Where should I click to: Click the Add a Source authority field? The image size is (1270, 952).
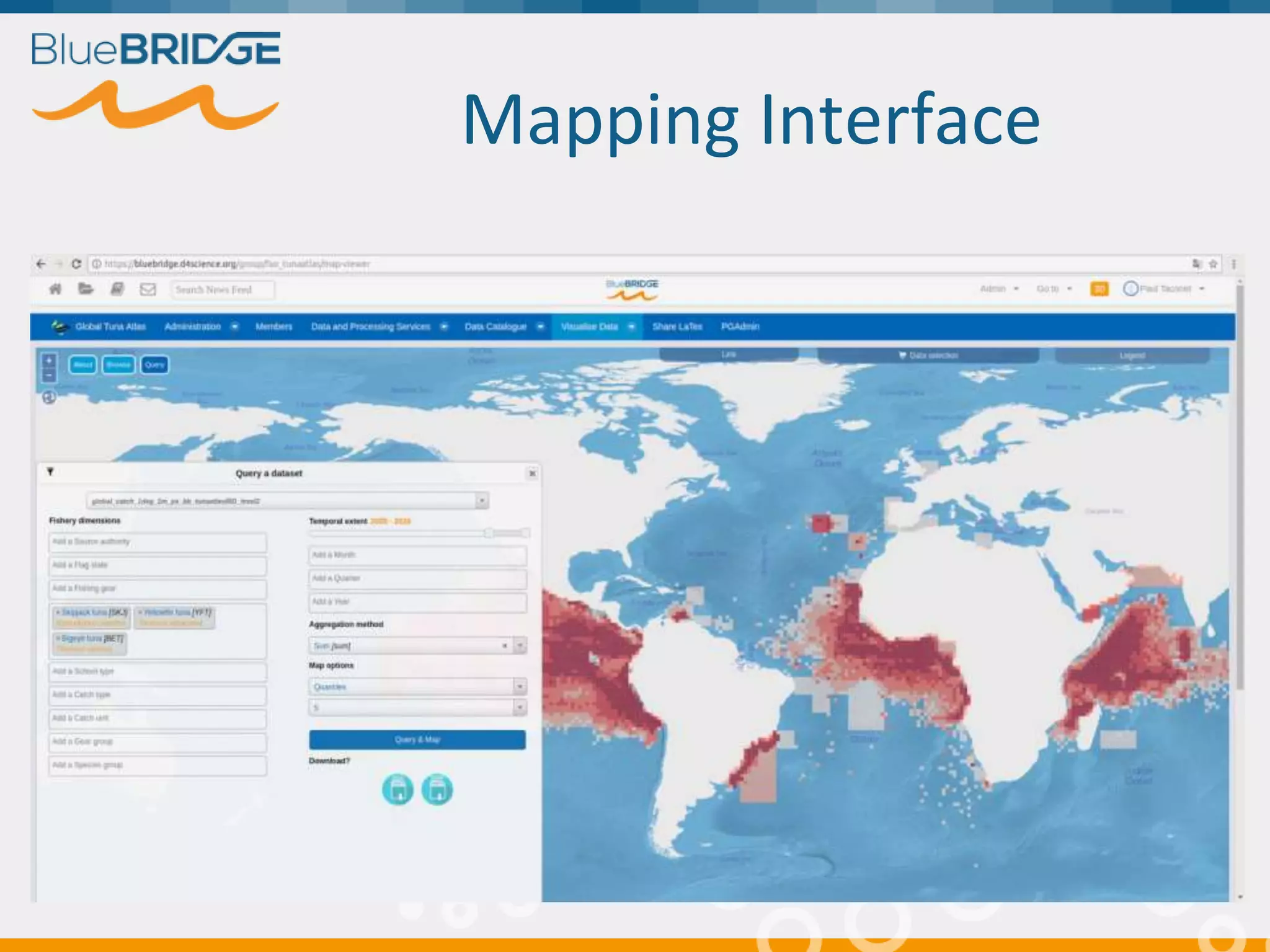tap(158, 542)
